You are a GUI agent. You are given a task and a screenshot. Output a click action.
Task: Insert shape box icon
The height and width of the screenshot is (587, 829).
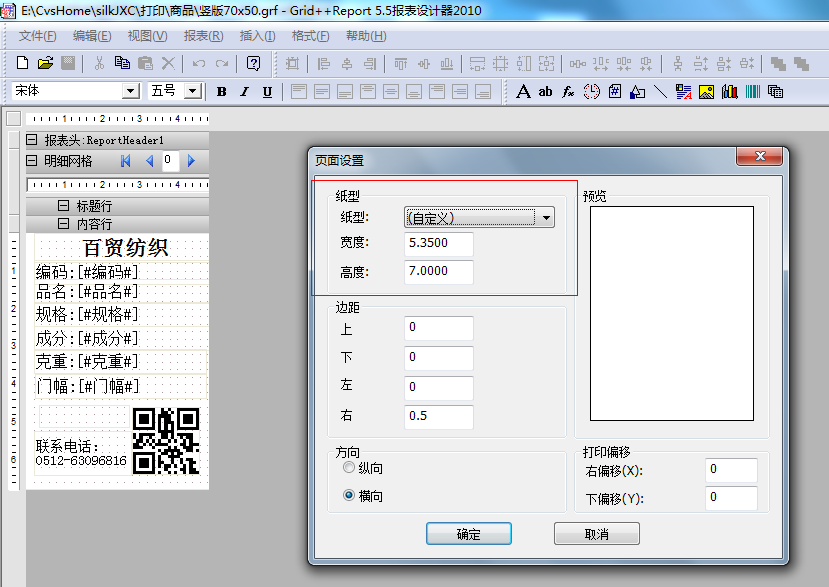click(638, 91)
